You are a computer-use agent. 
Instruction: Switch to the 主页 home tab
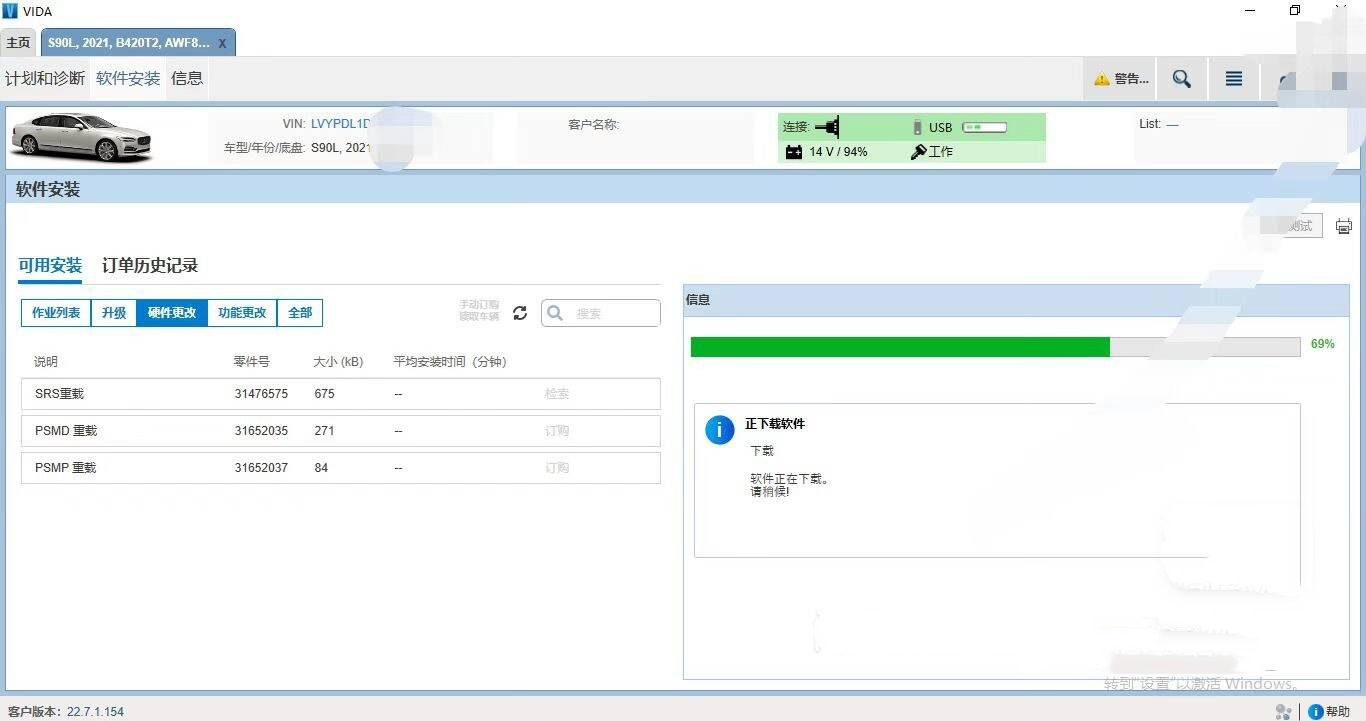(19, 43)
